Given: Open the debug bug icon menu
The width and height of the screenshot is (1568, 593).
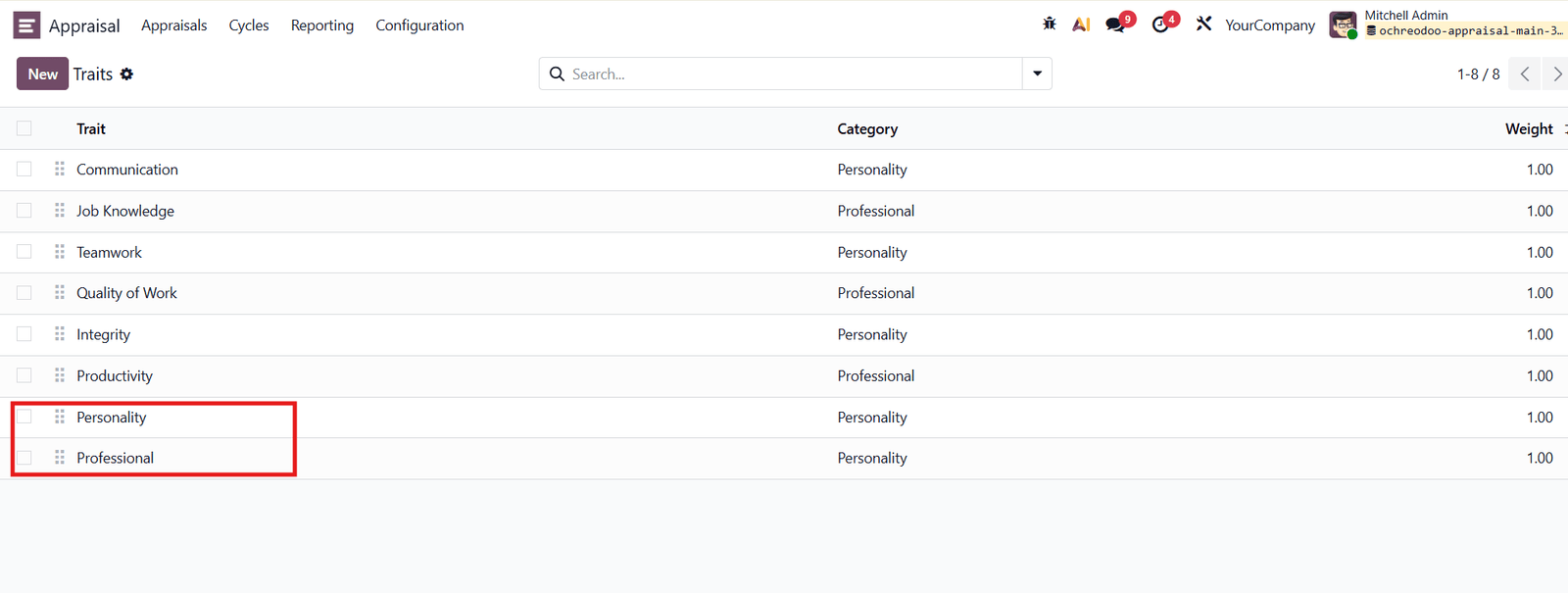Looking at the screenshot, I should tap(1050, 24).
